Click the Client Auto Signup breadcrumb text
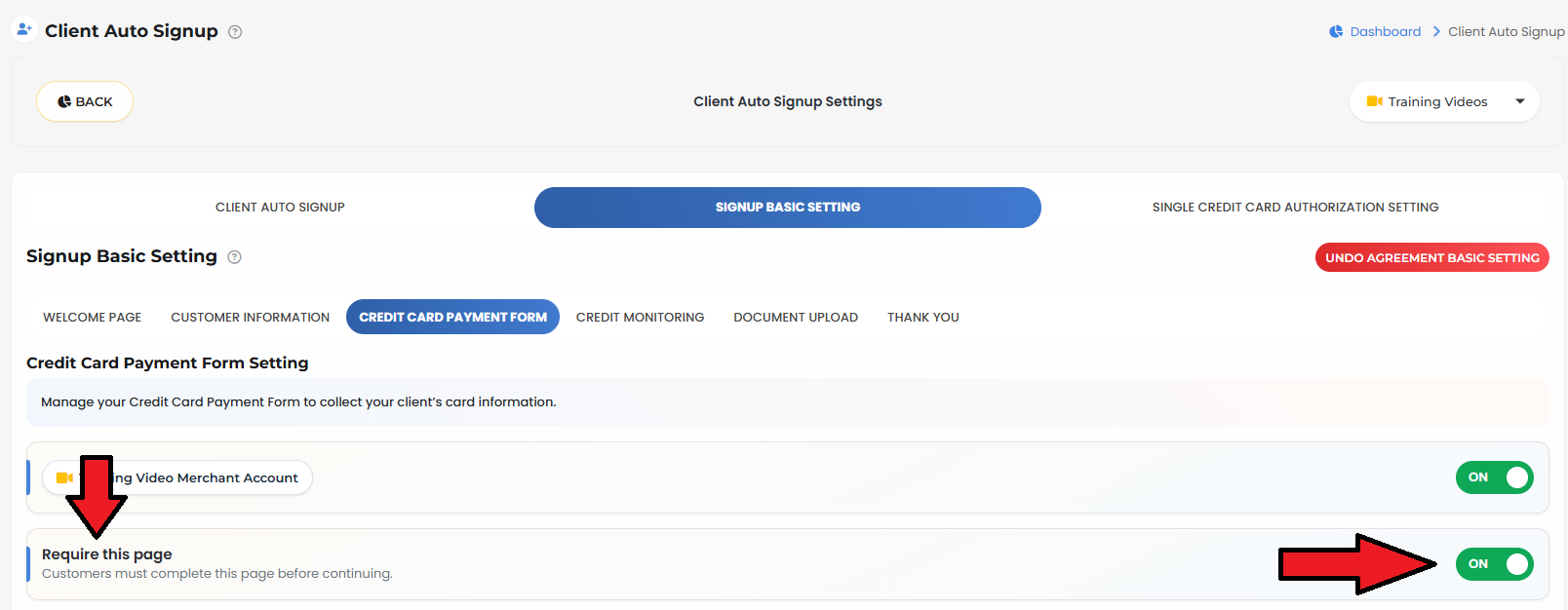The image size is (1568, 610). (x=1507, y=32)
